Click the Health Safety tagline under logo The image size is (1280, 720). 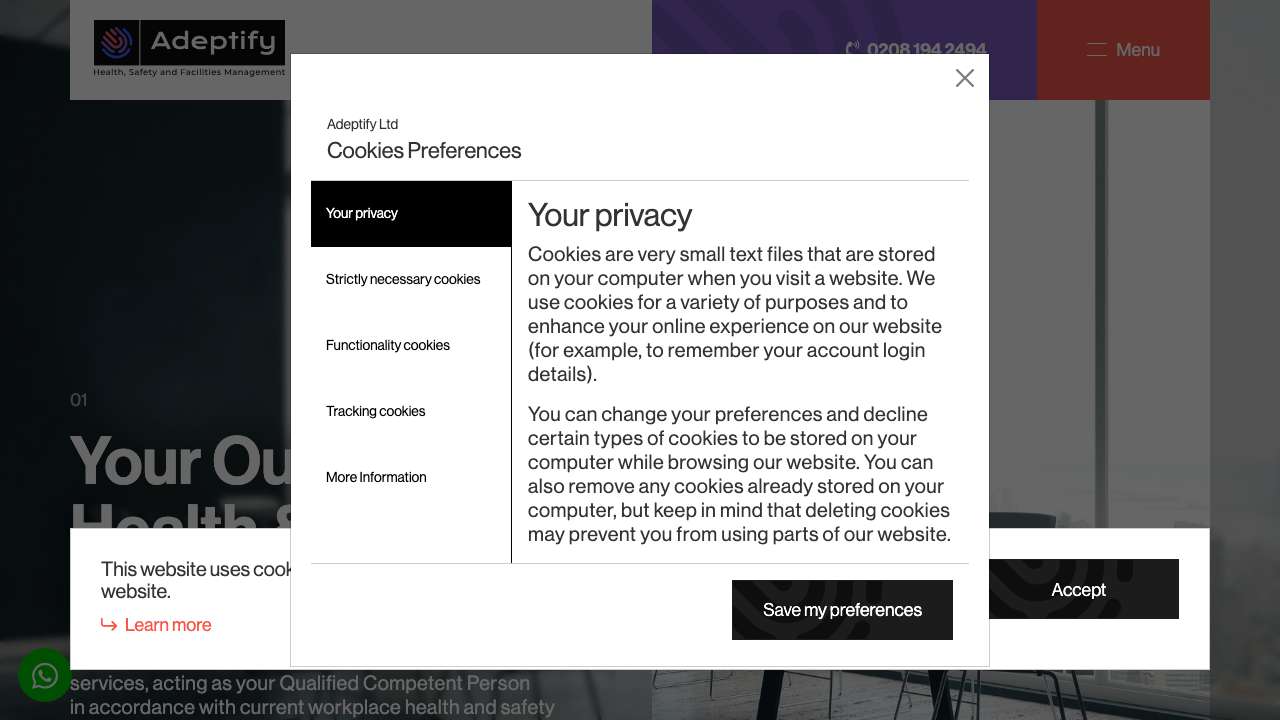[189, 72]
